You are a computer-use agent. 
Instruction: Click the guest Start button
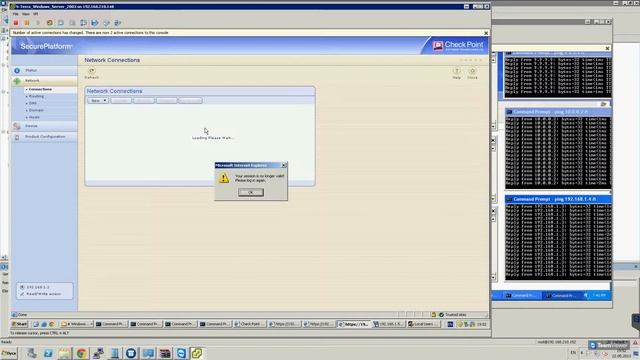[x=19, y=324]
